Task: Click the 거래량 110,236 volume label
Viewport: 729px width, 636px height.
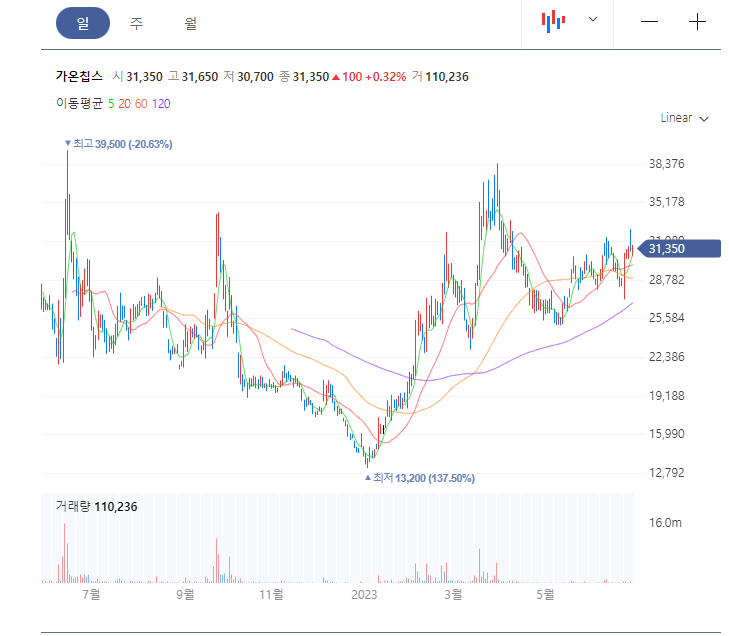Action: (x=96, y=506)
